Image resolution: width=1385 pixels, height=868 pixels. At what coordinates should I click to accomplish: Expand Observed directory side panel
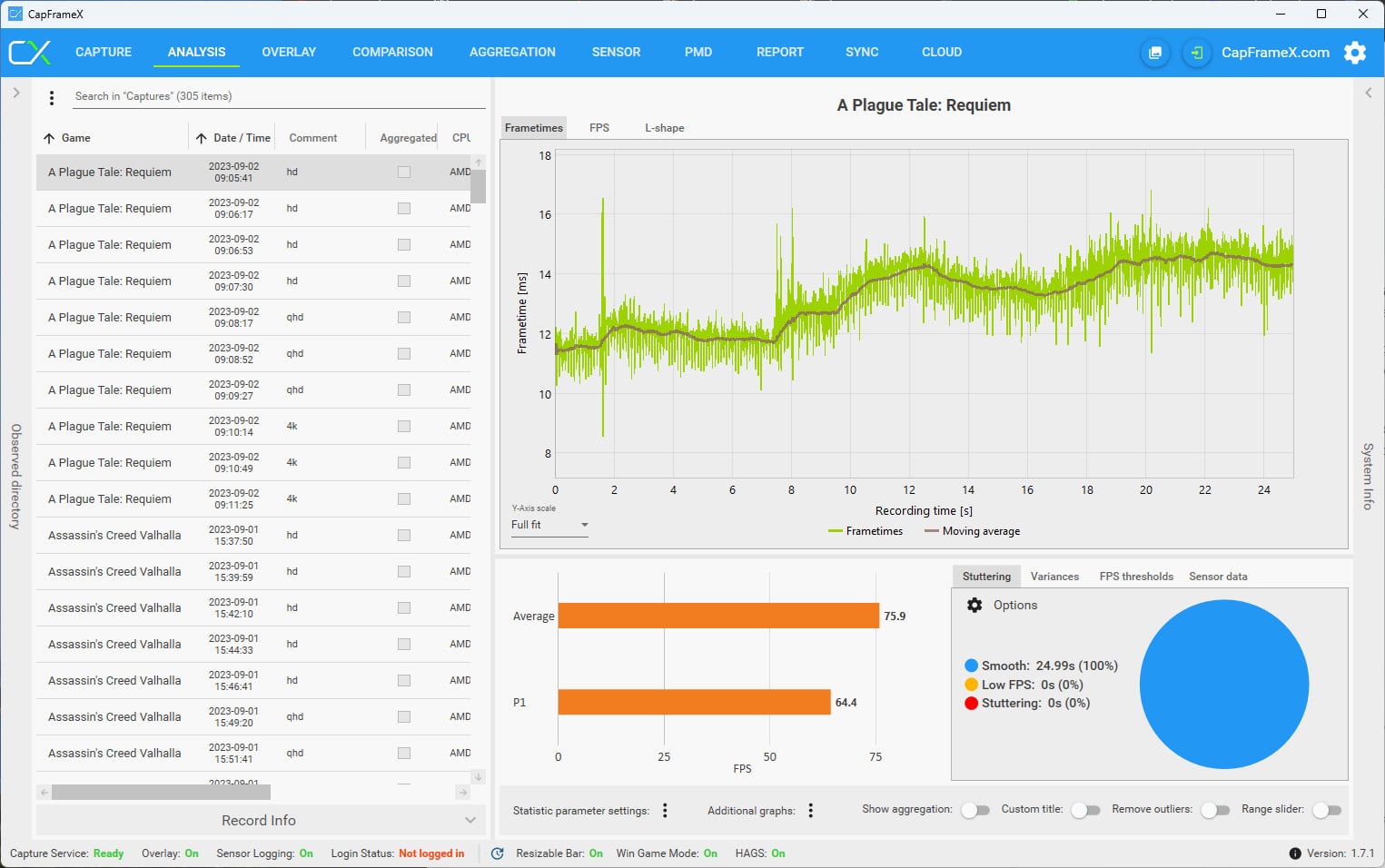tap(16, 93)
